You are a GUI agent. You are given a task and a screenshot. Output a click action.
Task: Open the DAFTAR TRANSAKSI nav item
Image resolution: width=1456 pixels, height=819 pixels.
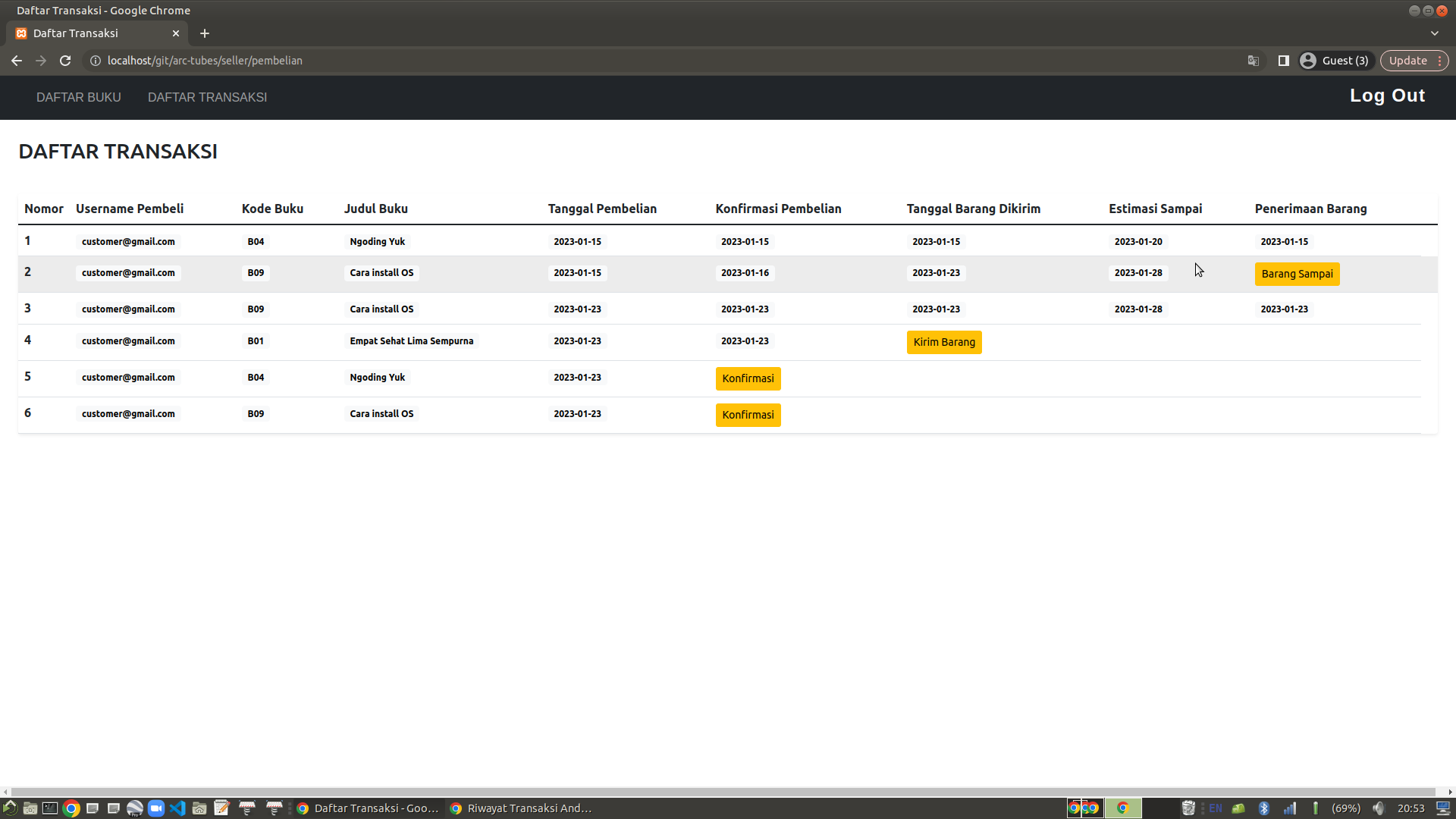coord(207,97)
